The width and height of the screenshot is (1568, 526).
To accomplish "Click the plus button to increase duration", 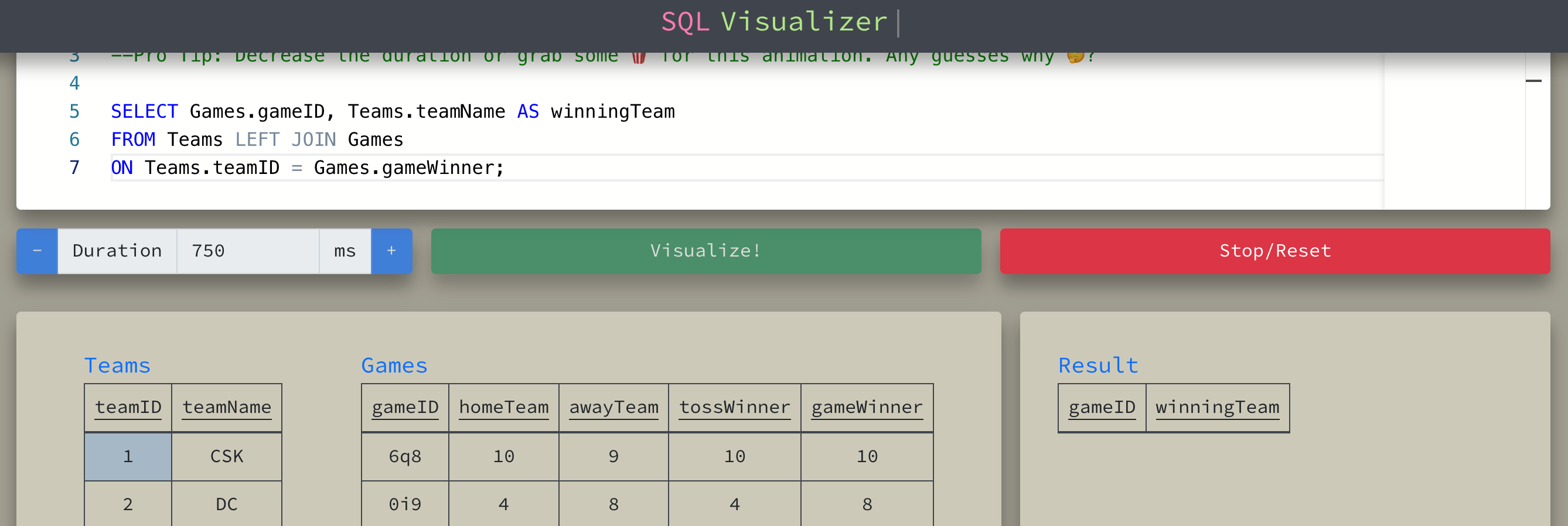I will point(391,251).
